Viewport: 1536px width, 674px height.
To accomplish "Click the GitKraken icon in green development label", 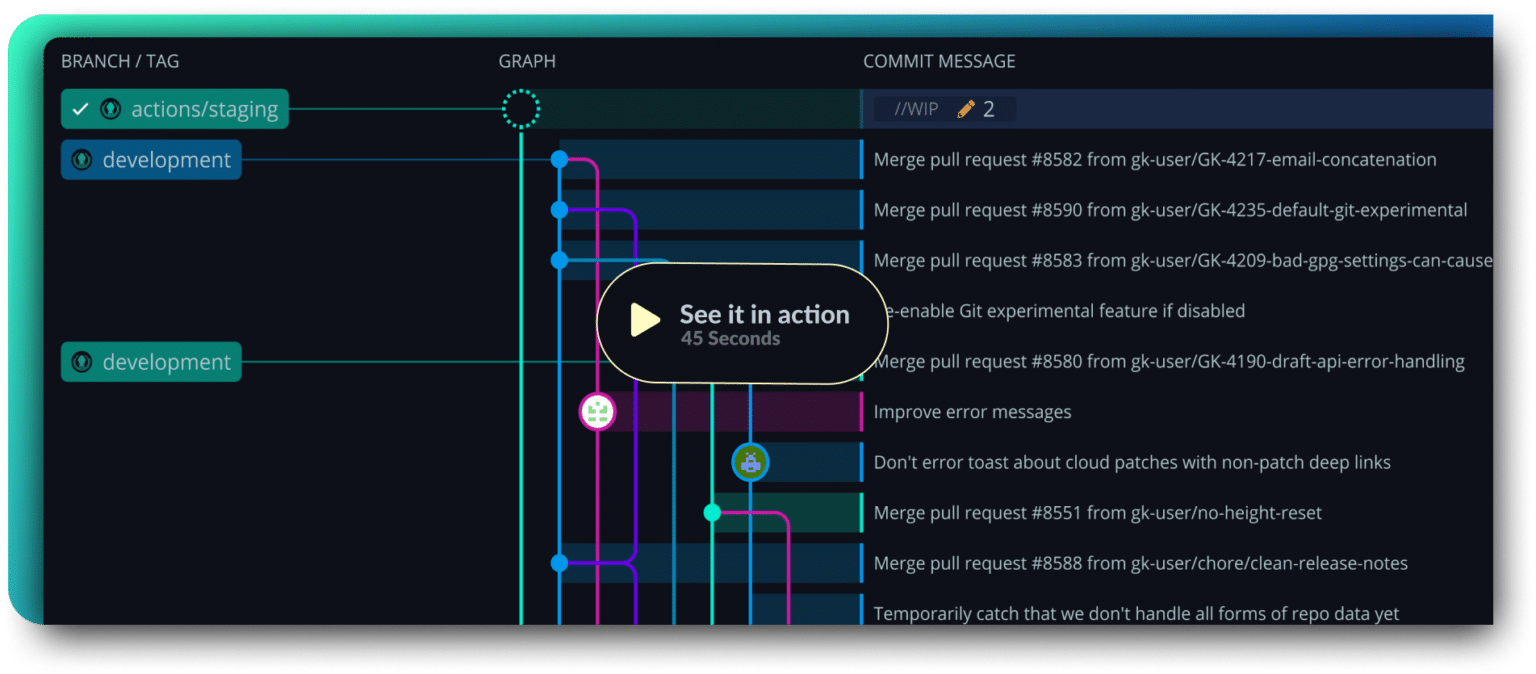I will [x=82, y=362].
